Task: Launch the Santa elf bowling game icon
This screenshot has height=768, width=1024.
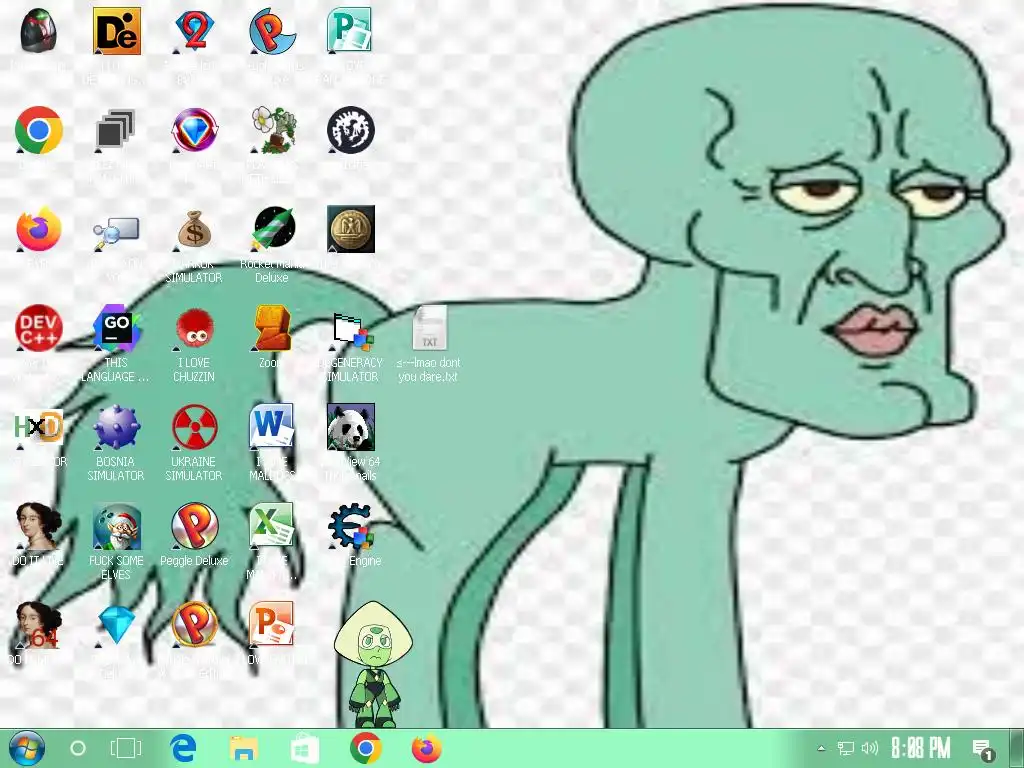Action: coord(116,526)
